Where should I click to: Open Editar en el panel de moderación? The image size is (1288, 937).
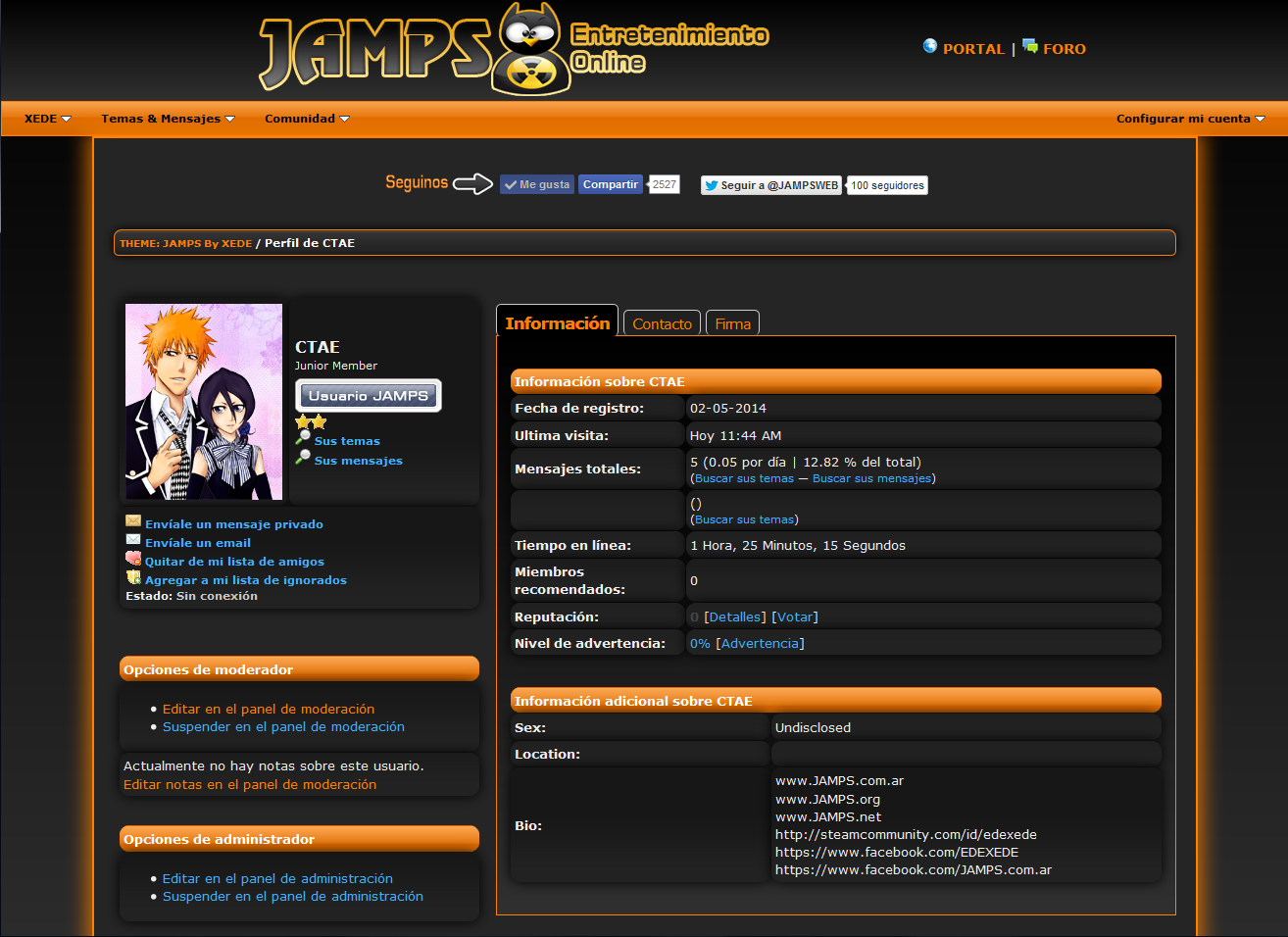coord(269,709)
